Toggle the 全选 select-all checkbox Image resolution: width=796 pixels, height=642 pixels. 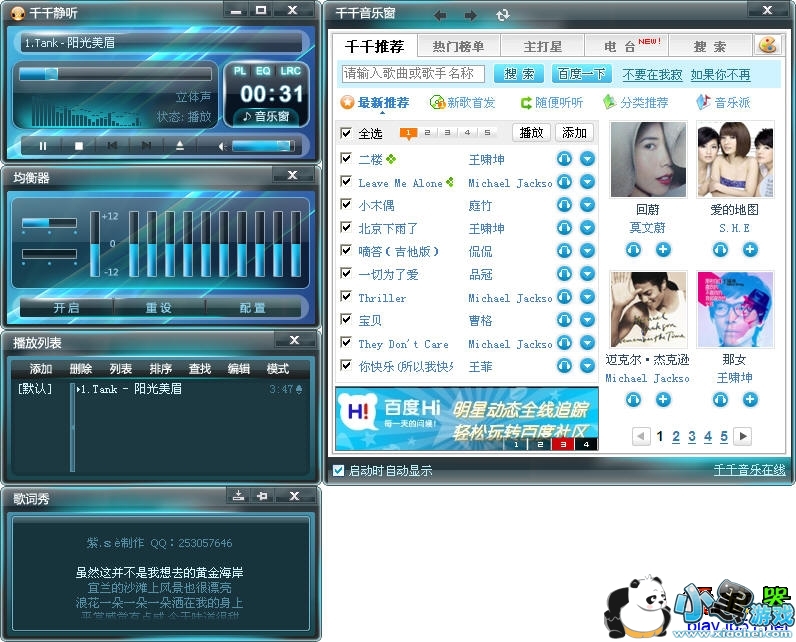346,133
